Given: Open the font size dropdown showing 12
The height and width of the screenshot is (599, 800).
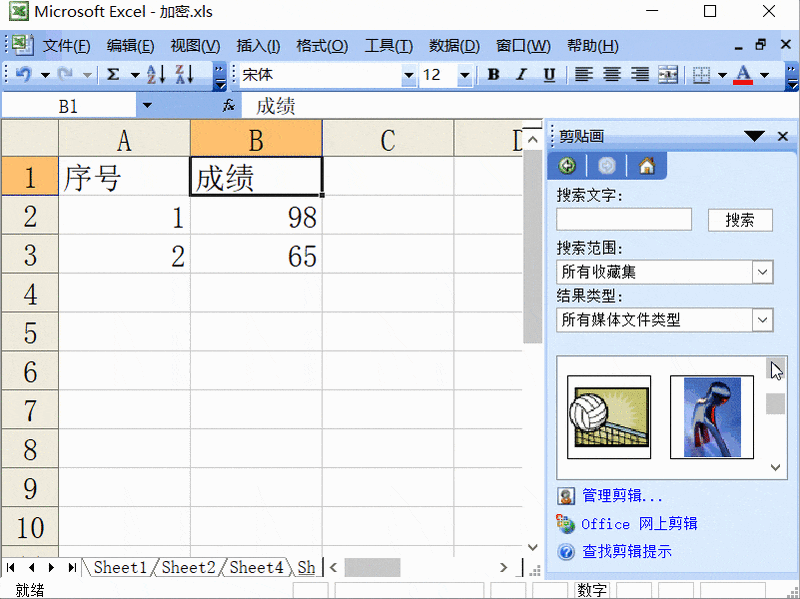Looking at the screenshot, I should (463, 75).
